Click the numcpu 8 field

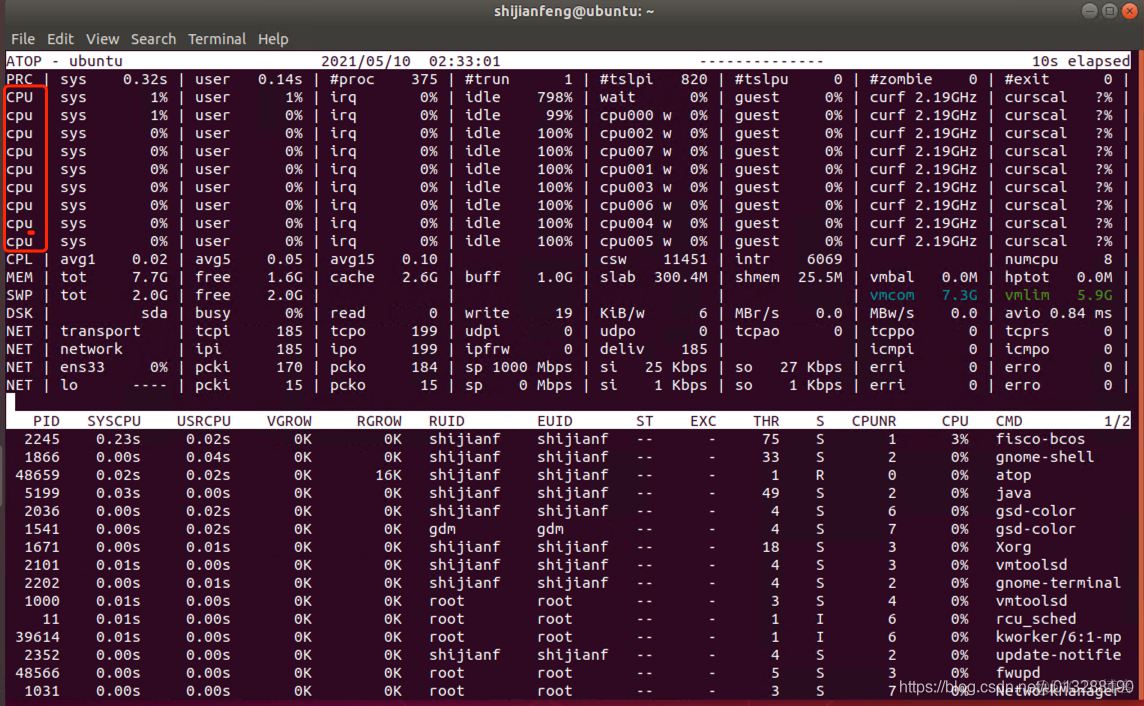click(x=1059, y=259)
